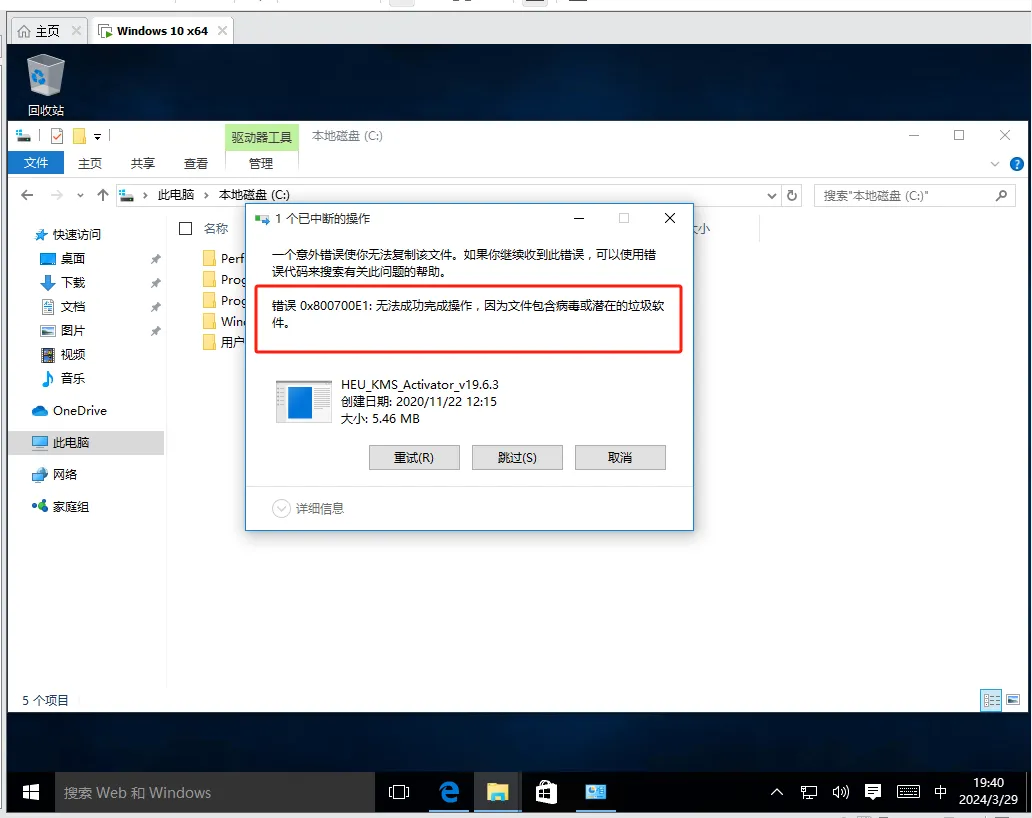
Task: Go back with the left arrow
Action: (27, 195)
